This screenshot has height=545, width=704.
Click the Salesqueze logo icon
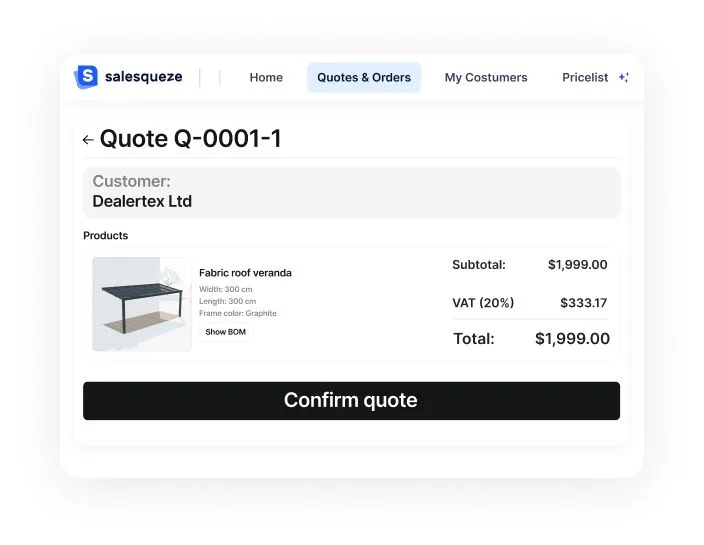(x=86, y=77)
